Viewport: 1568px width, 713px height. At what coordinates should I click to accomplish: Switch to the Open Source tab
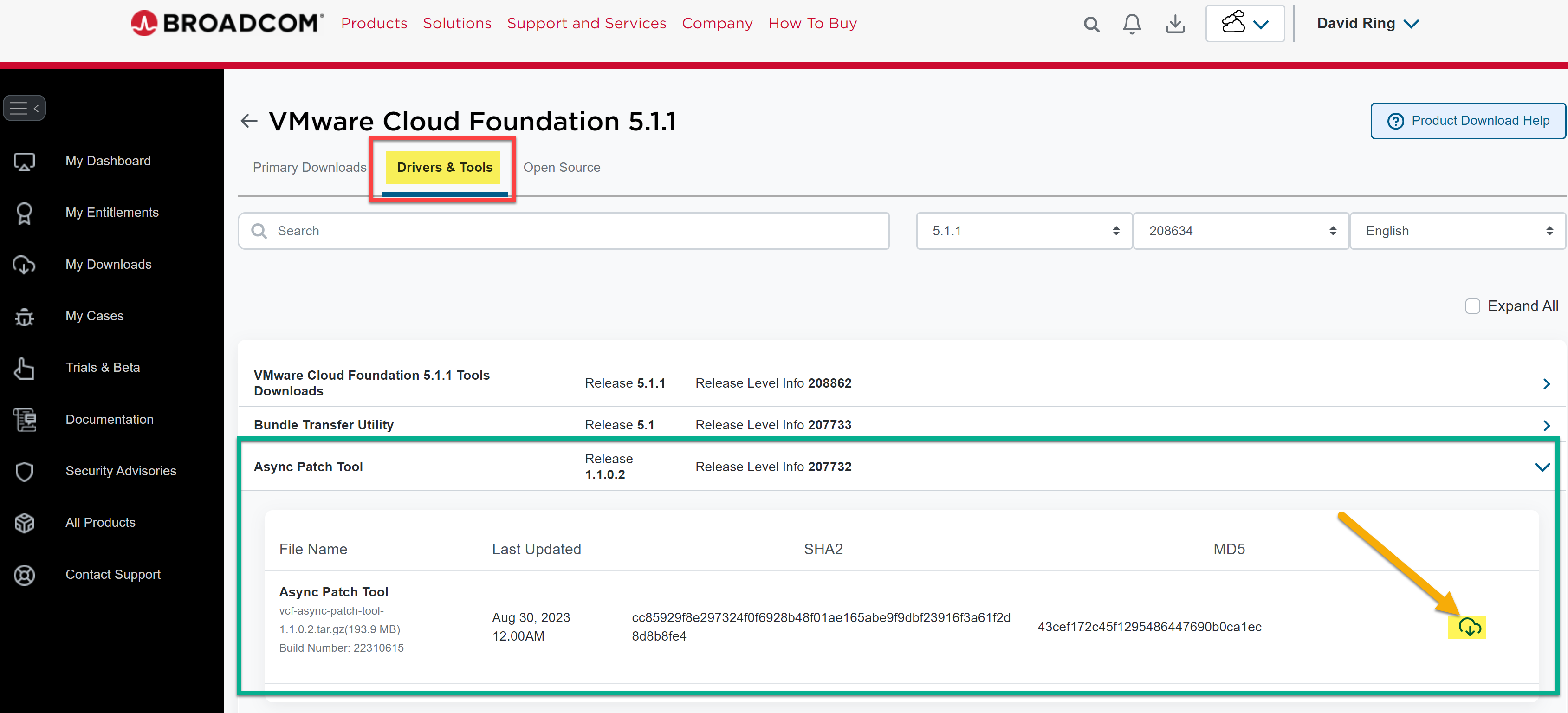tap(561, 168)
